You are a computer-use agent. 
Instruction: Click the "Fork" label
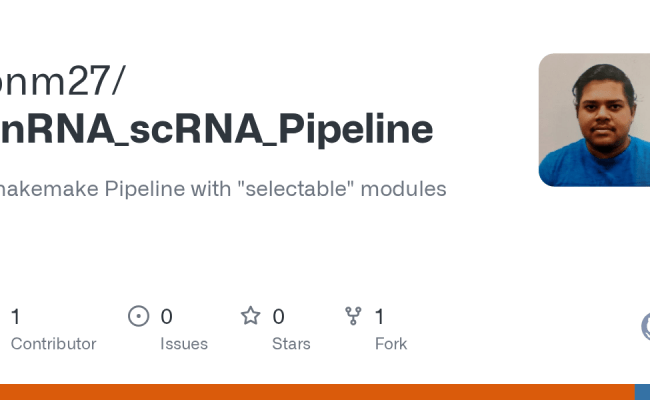390,344
